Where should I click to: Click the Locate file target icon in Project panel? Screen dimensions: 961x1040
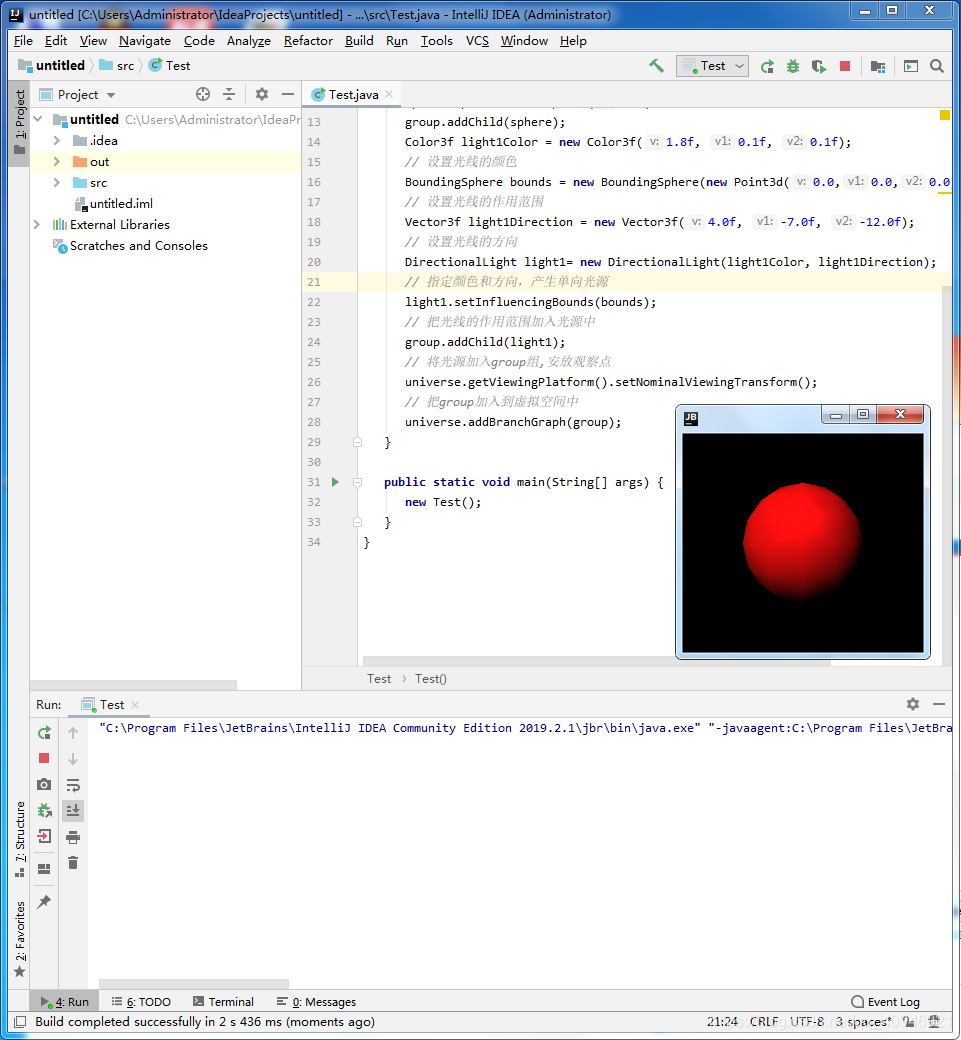click(203, 94)
